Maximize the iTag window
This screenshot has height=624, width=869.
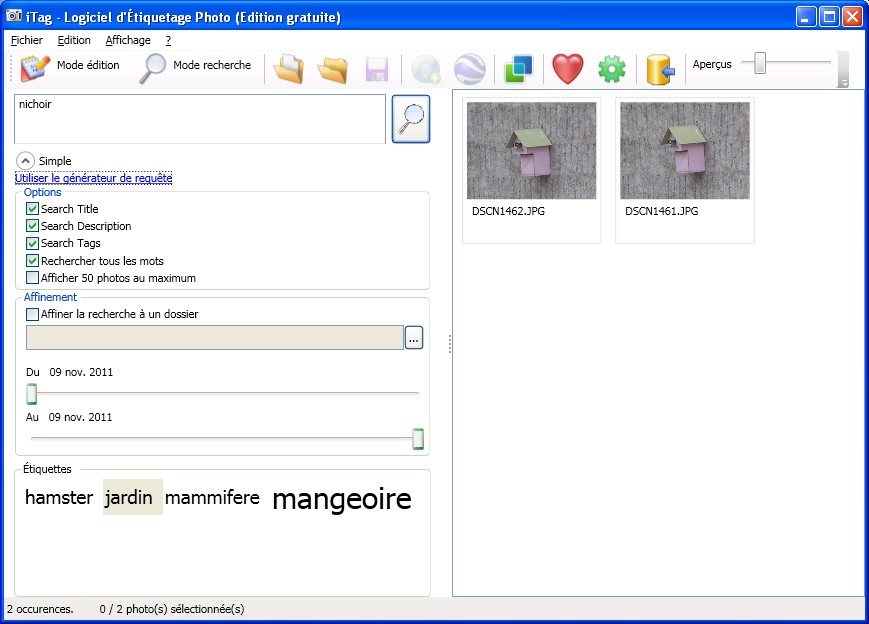[x=829, y=17]
